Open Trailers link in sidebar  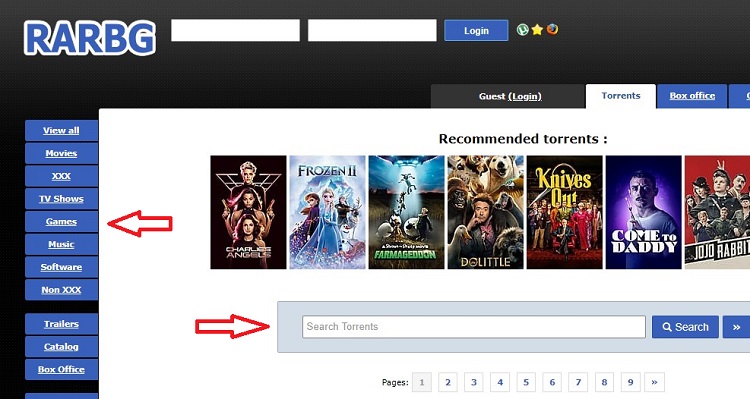pyautogui.click(x=61, y=324)
